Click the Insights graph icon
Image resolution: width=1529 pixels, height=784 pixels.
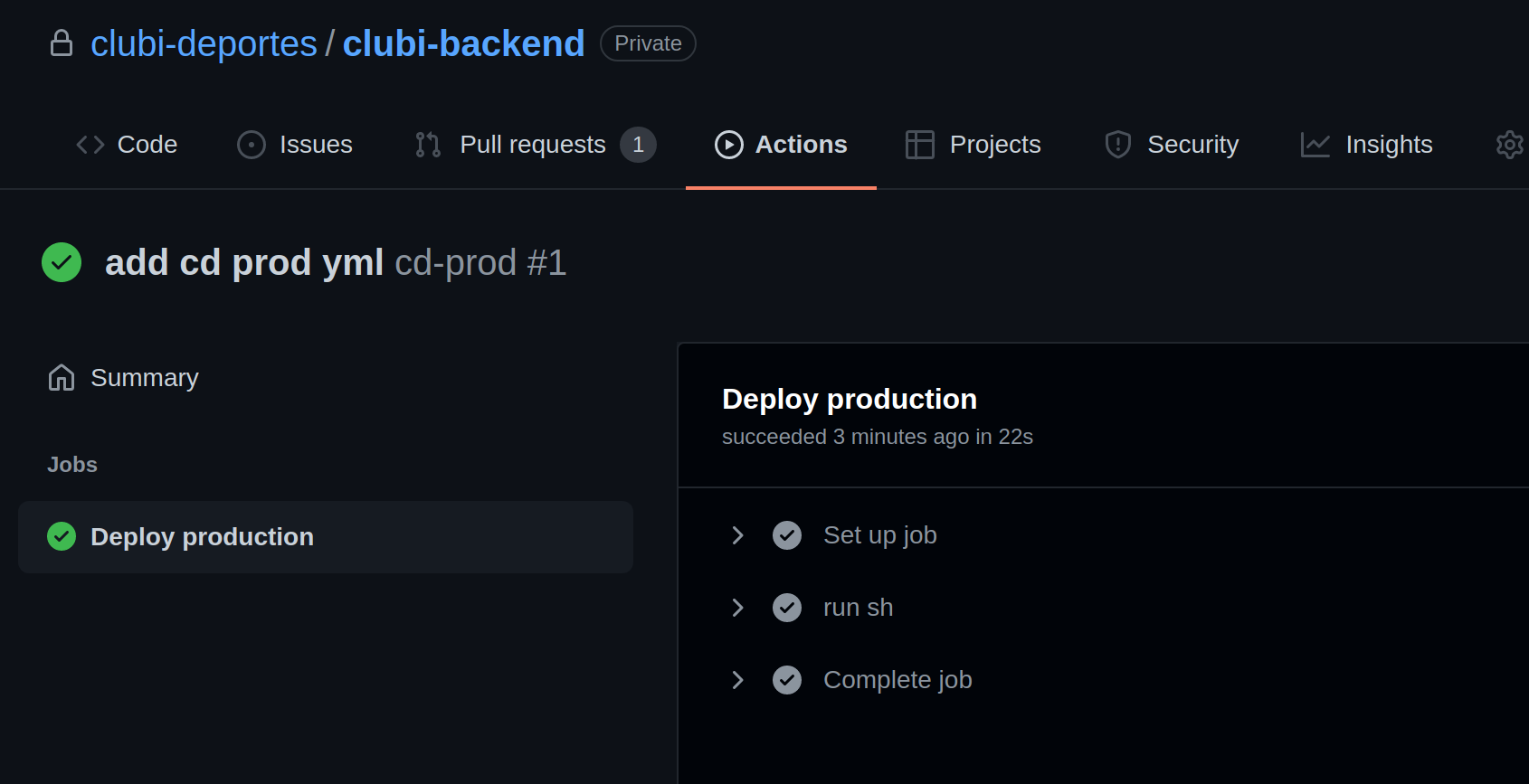[x=1315, y=145]
